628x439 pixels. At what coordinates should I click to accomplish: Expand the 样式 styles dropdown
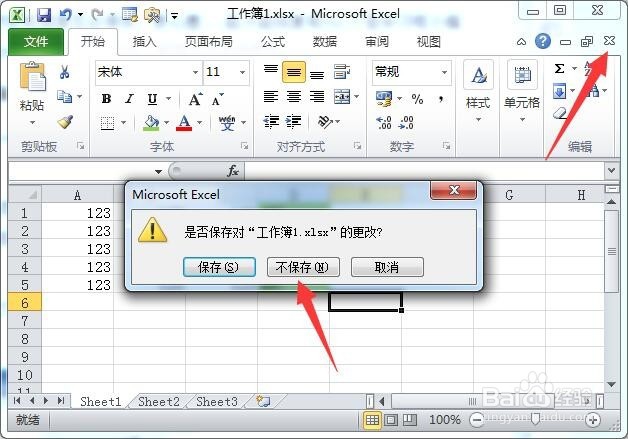point(478,119)
